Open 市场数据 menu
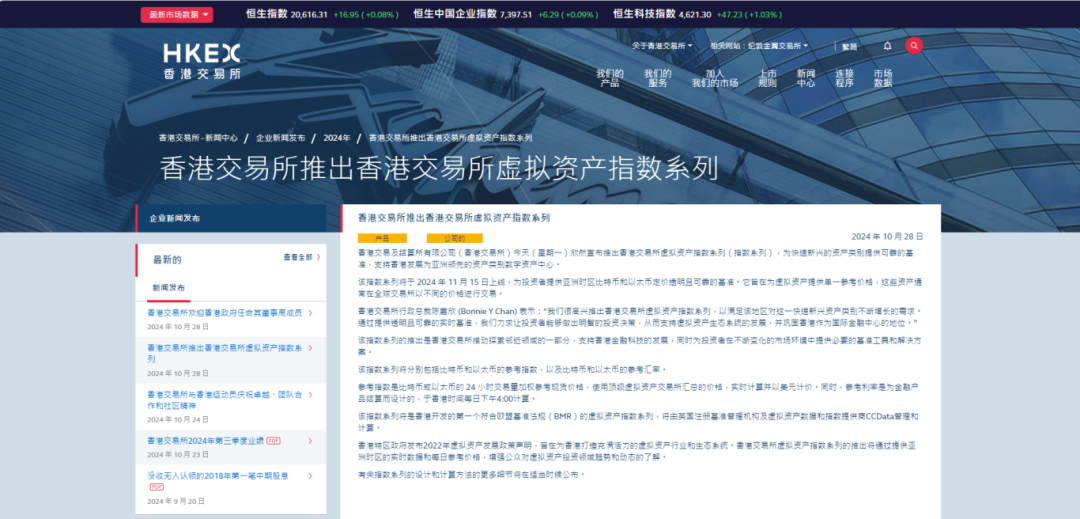 point(883,78)
